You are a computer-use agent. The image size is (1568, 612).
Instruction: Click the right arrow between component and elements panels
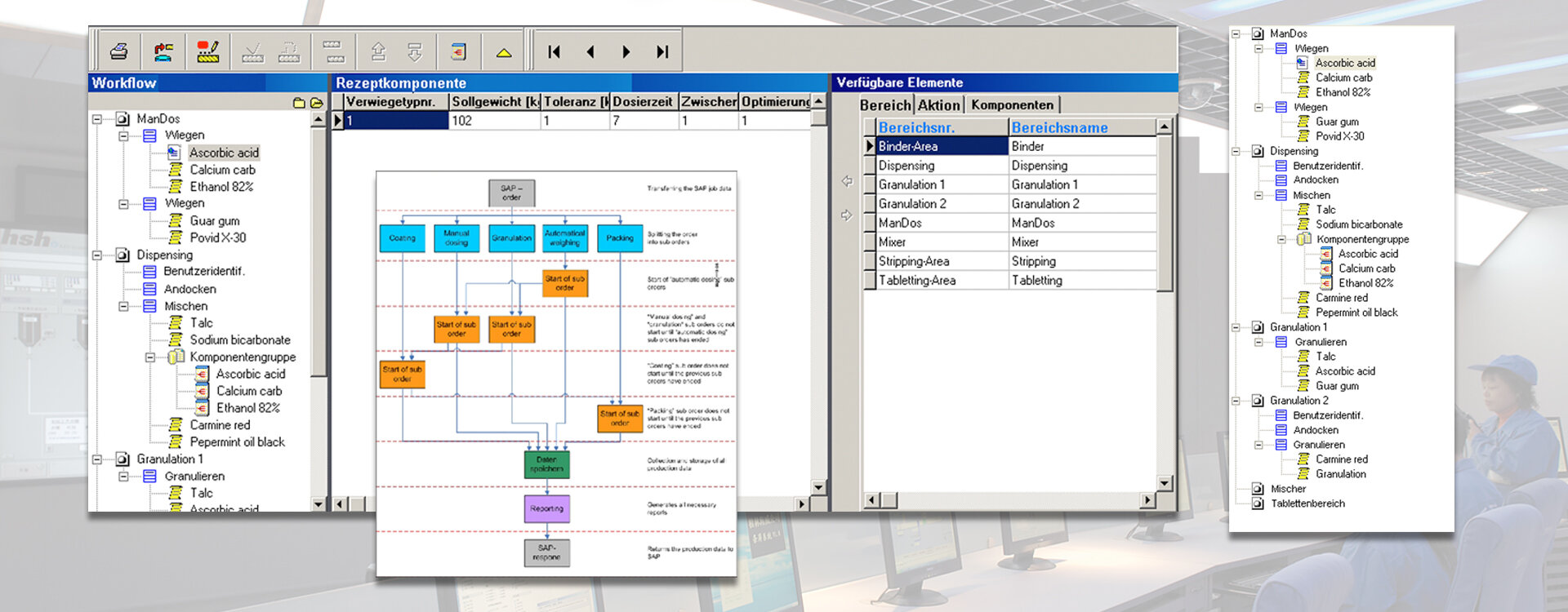pyautogui.click(x=847, y=215)
